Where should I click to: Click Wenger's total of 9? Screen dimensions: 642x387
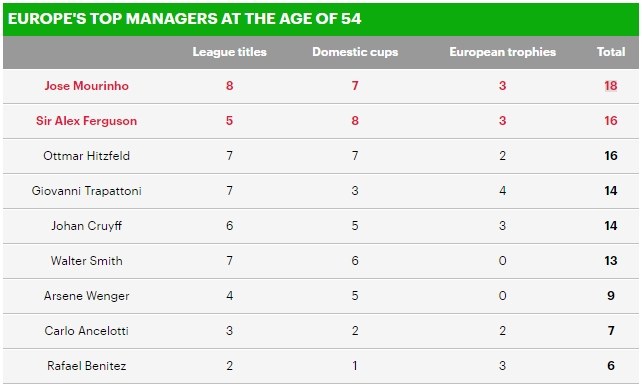tap(611, 296)
